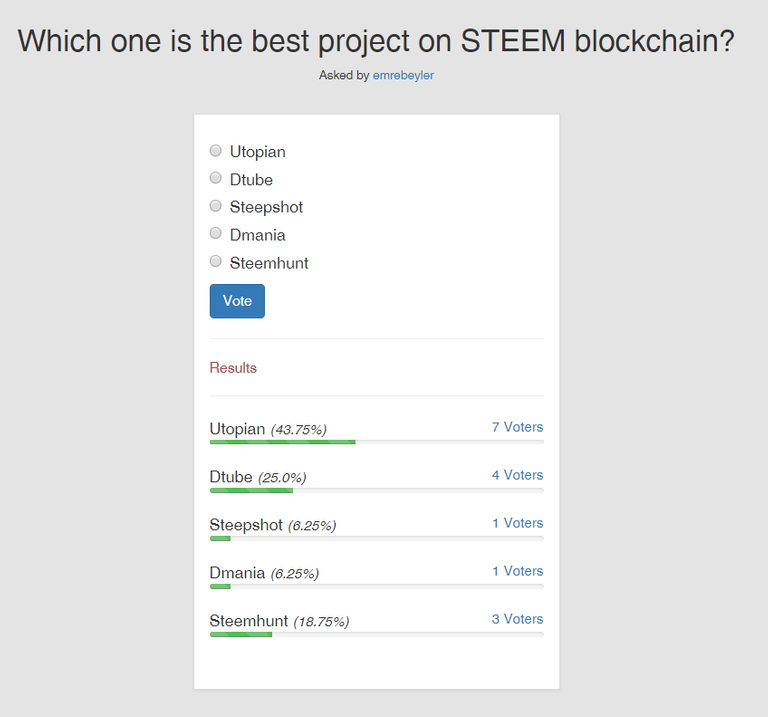The height and width of the screenshot is (717, 768).
Task: Click the Utopian option label text
Action: 258,152
